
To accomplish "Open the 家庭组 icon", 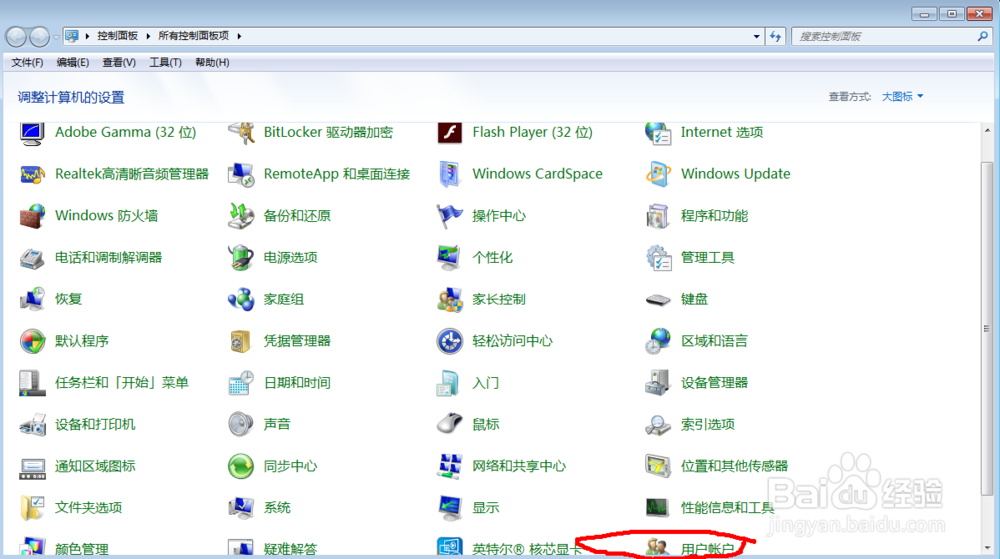I will tap(241, 299).
